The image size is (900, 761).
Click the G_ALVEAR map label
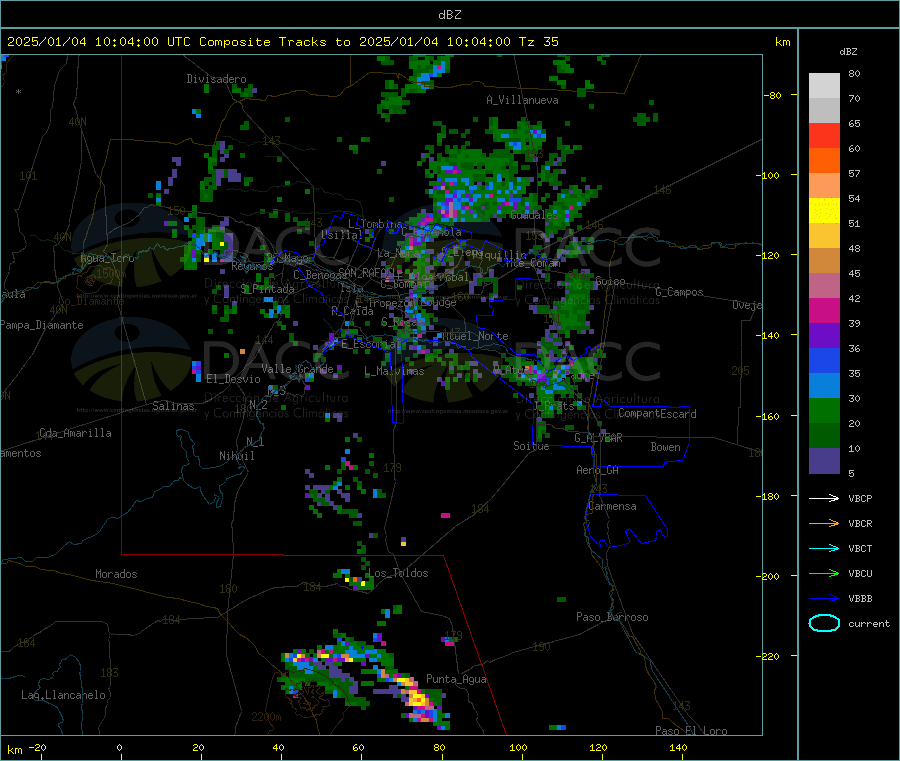coord(598,438)
